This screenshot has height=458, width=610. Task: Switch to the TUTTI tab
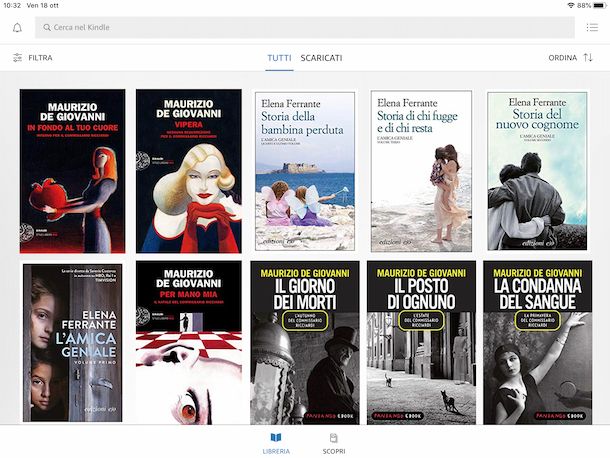click(x=279, y=58)
